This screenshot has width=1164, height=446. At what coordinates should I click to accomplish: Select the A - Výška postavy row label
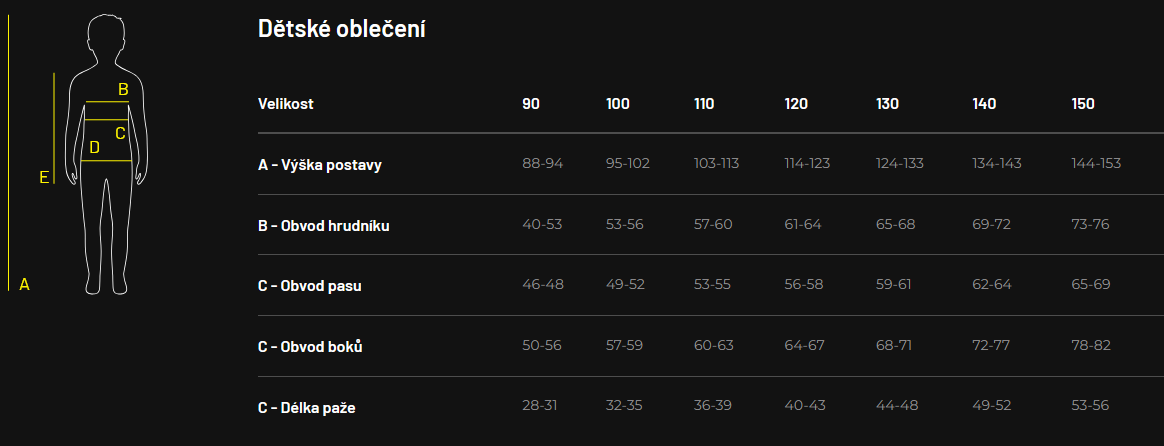pyautogui.click(x=320, y=165)
